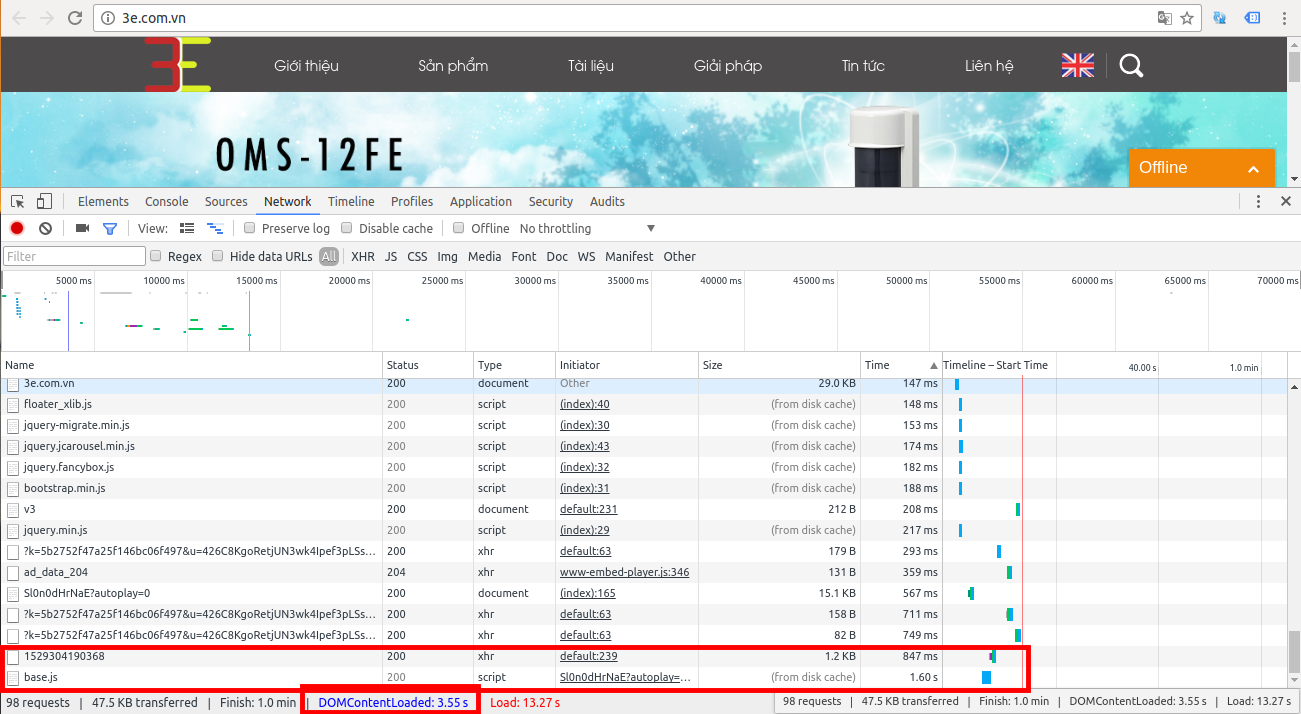Filter requests by XHR type
The width and height of the screenshot is (1301, 714).
[x=363, y=257]
